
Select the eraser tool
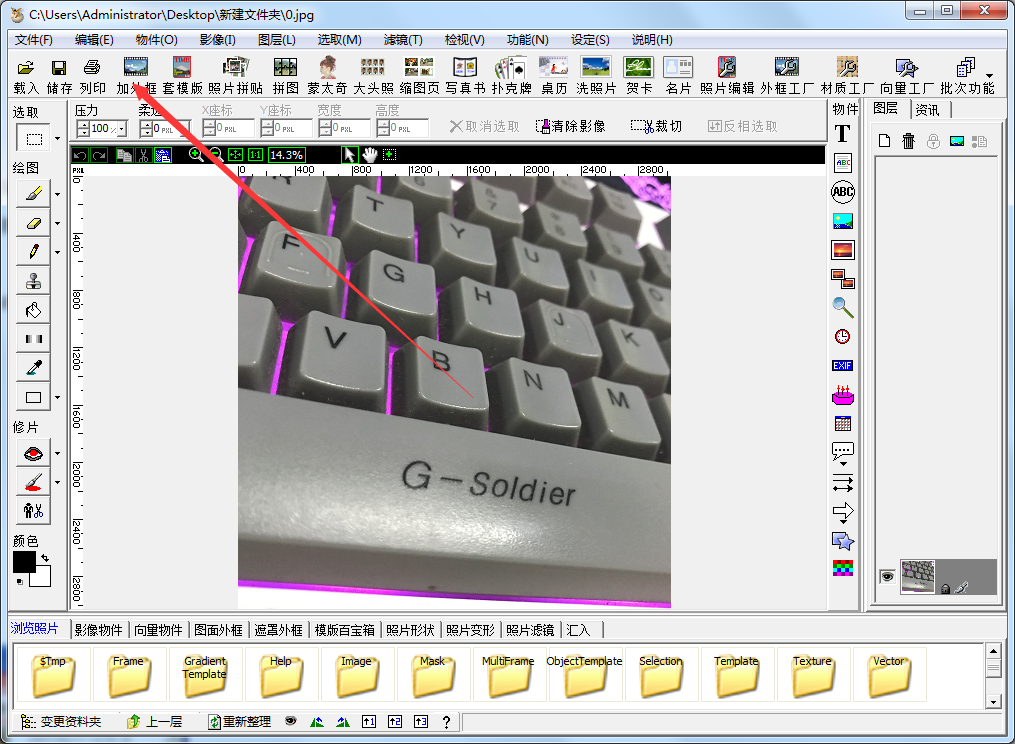tap(33, 223)
